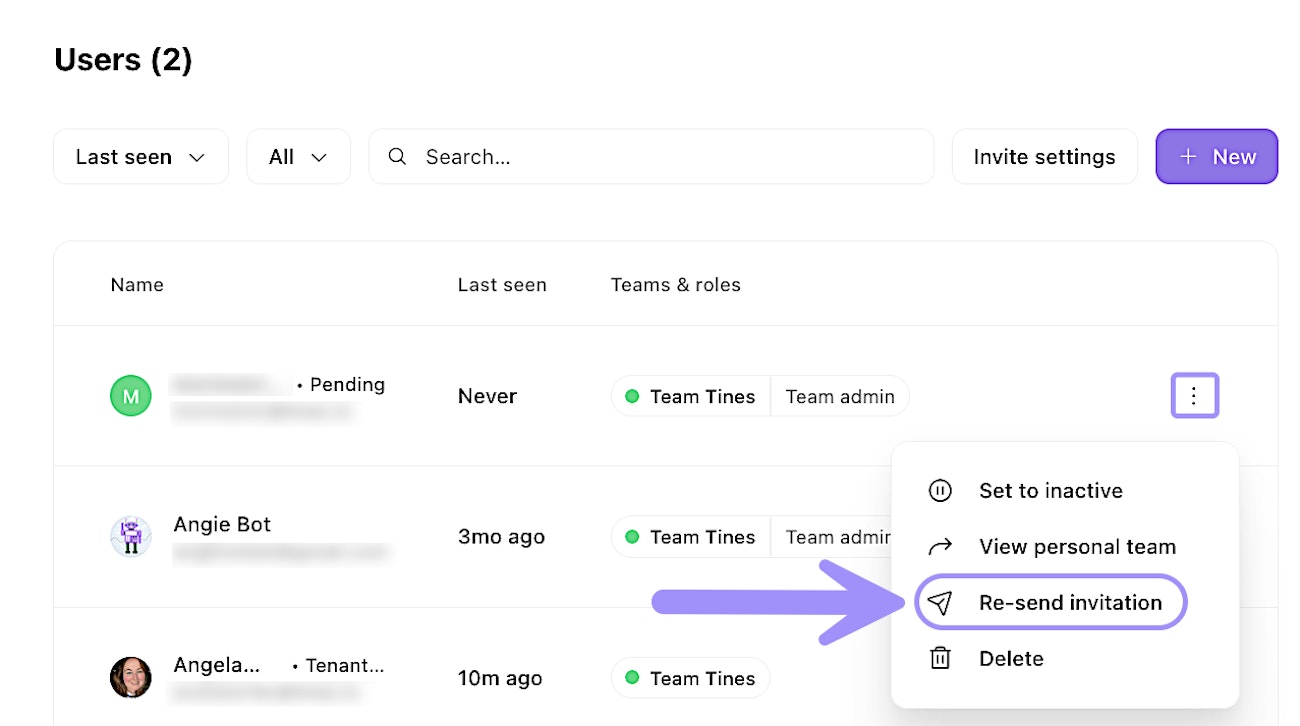Click the magnifier icon in search box
1300x726 pixels.
[x=397, y=157]
